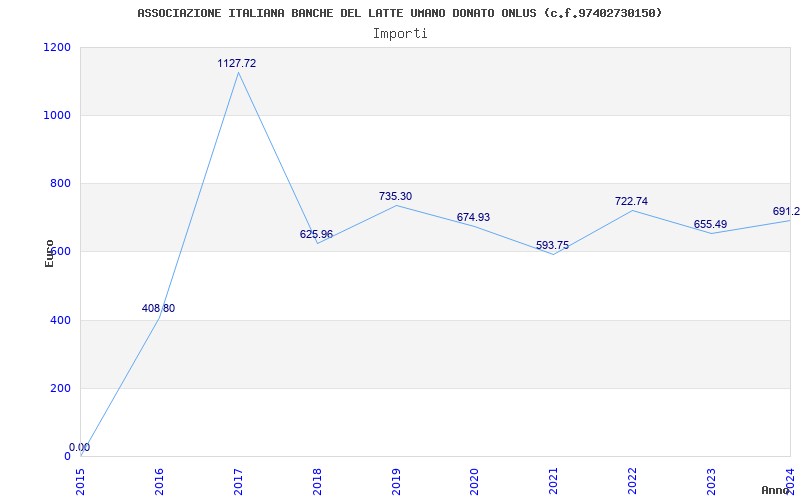The image size is (800, 500).
Task: Click the 2023 x-axis label
Action: 711,481
